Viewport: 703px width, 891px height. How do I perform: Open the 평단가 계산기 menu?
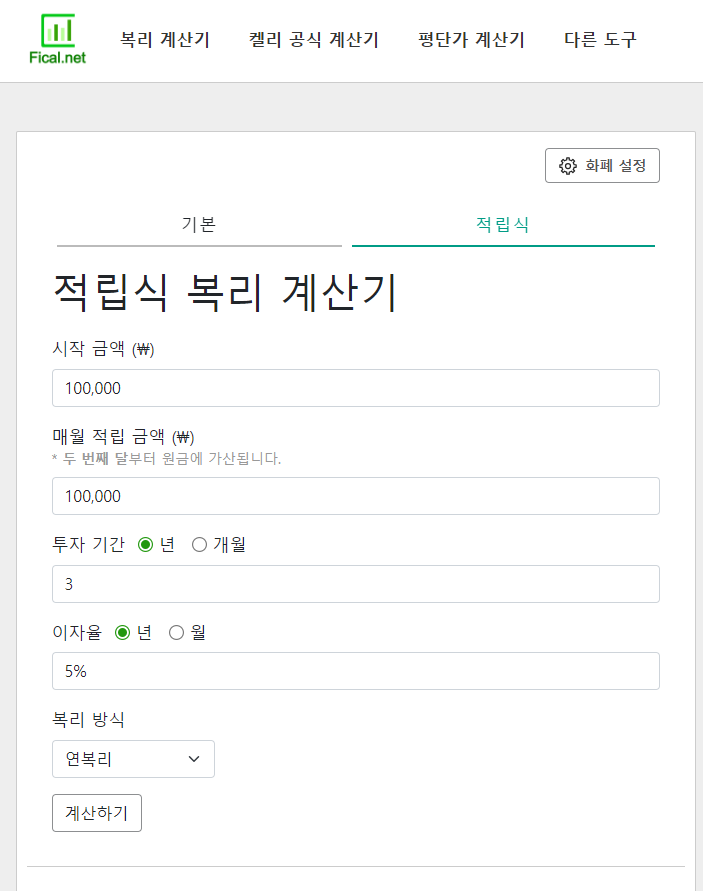(x=471, y=40)
